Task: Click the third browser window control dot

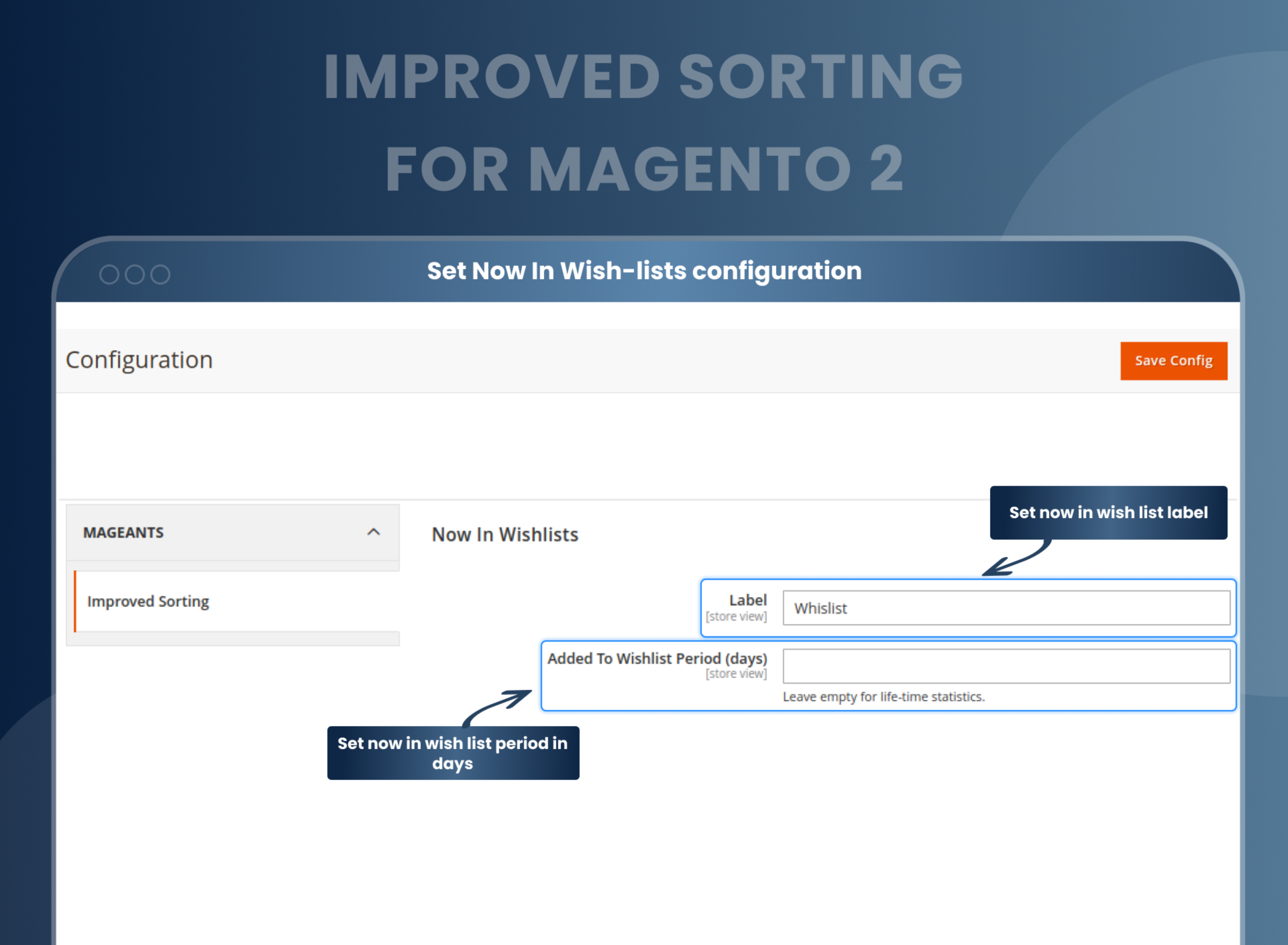Action: (x=160, y=275)
